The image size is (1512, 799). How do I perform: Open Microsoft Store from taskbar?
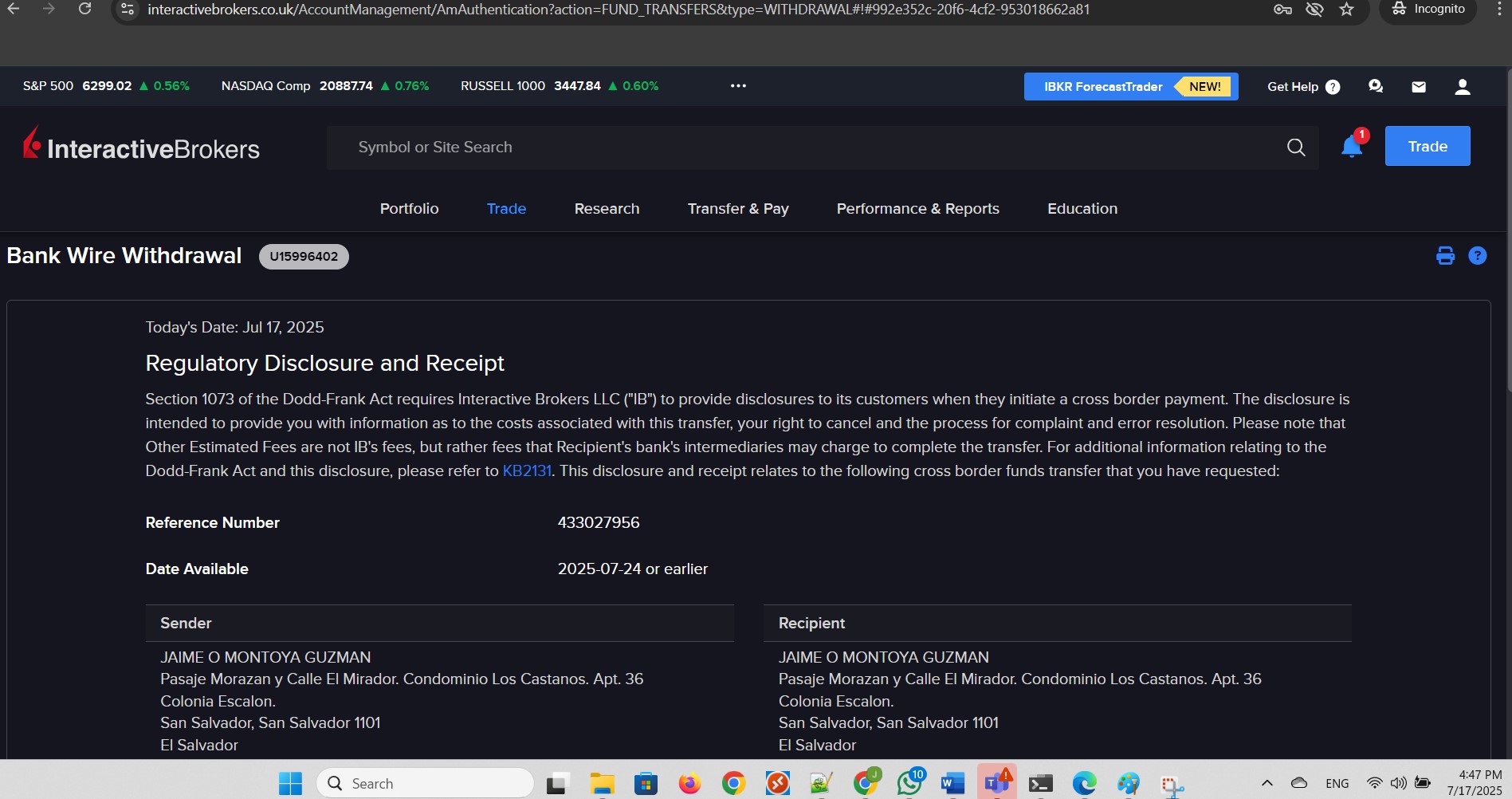click(646, 784)
